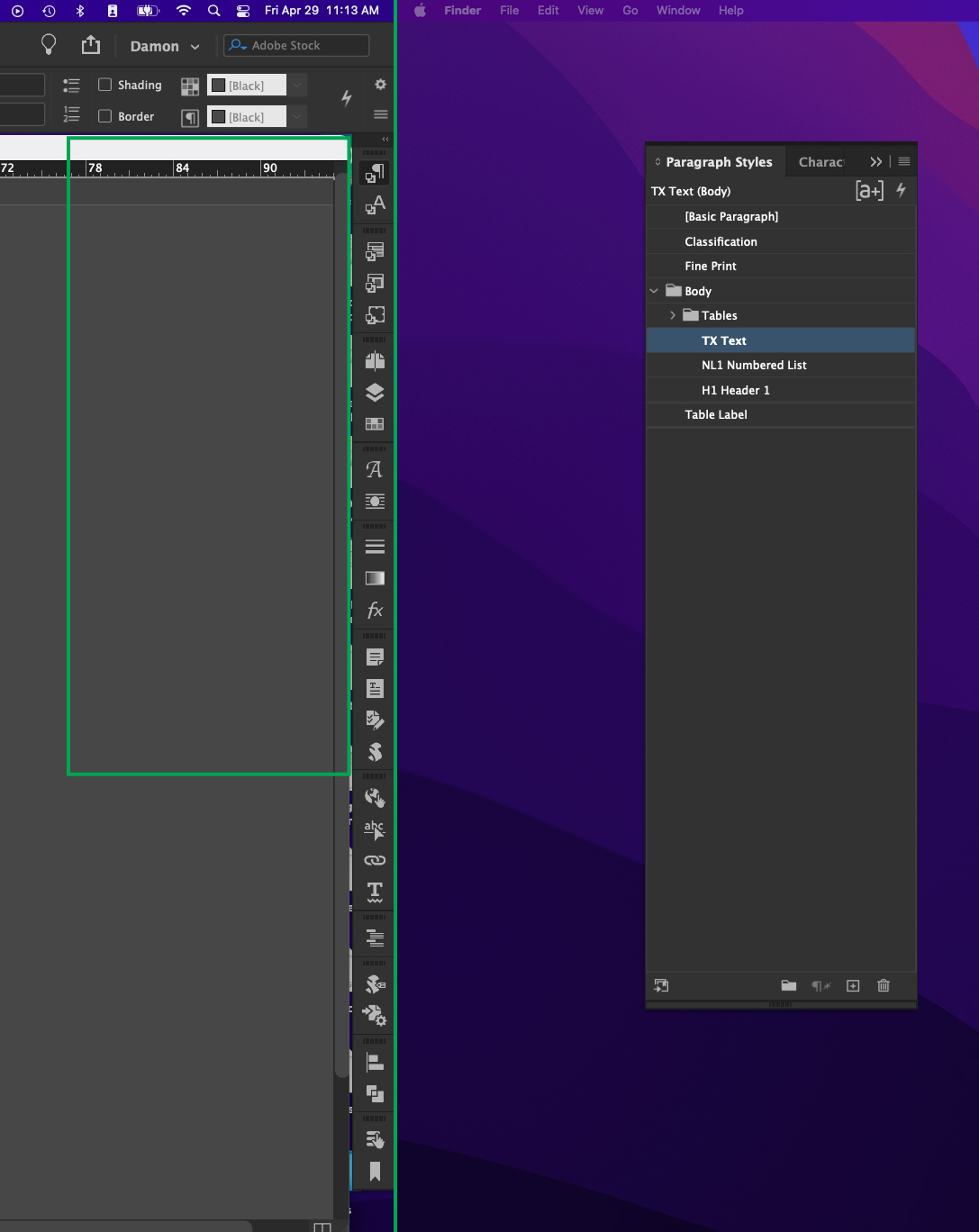Expand the Tables style folder
The image size is (979, 1232).
(x=672, y=315)
